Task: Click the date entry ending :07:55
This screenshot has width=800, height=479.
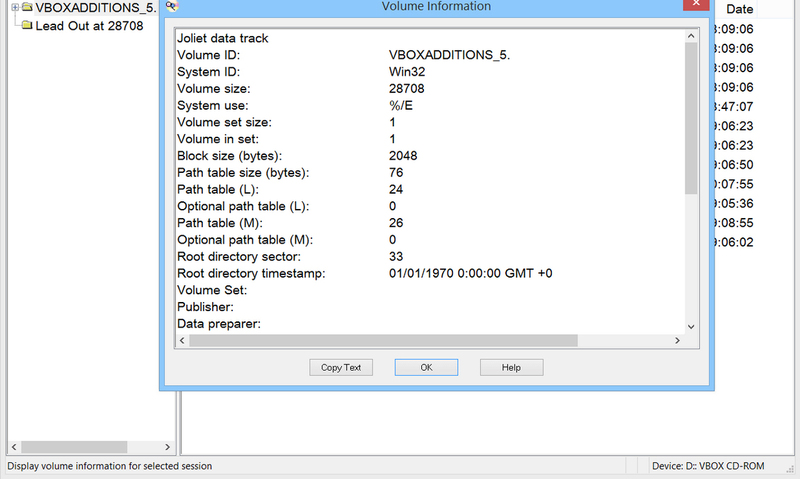Action: 734,184
